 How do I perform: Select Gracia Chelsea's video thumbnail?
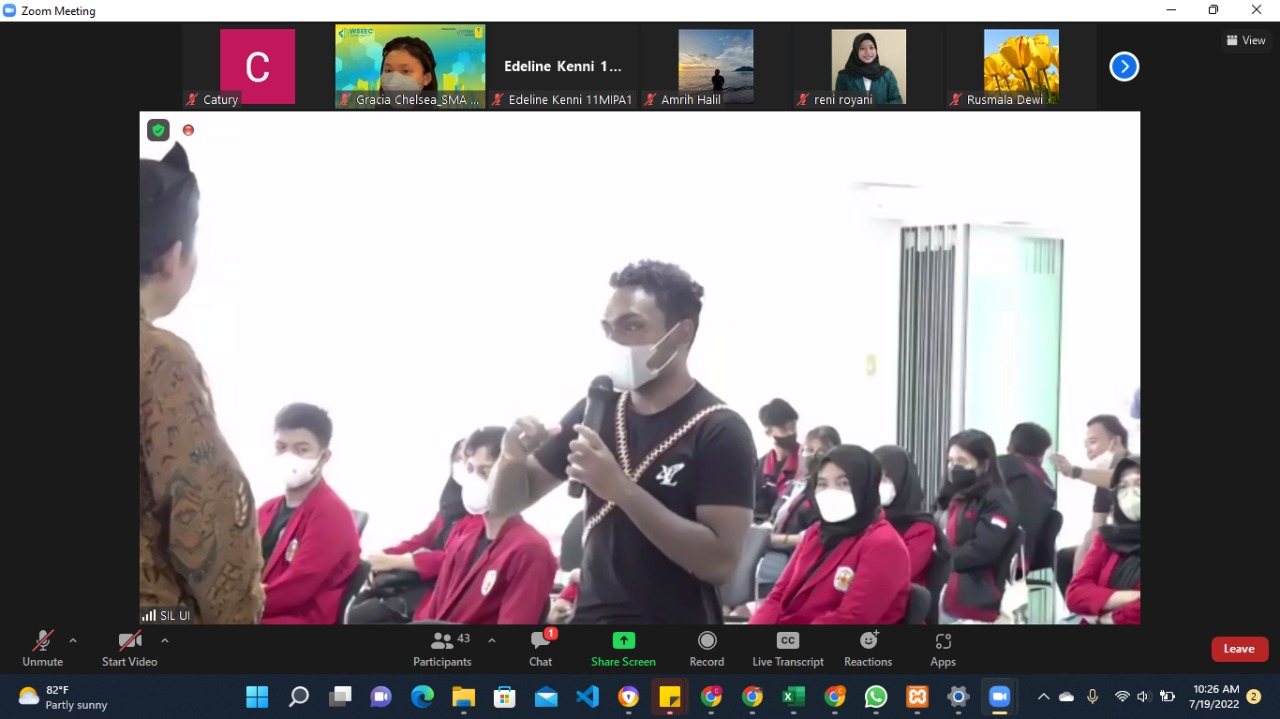(410, 67)
